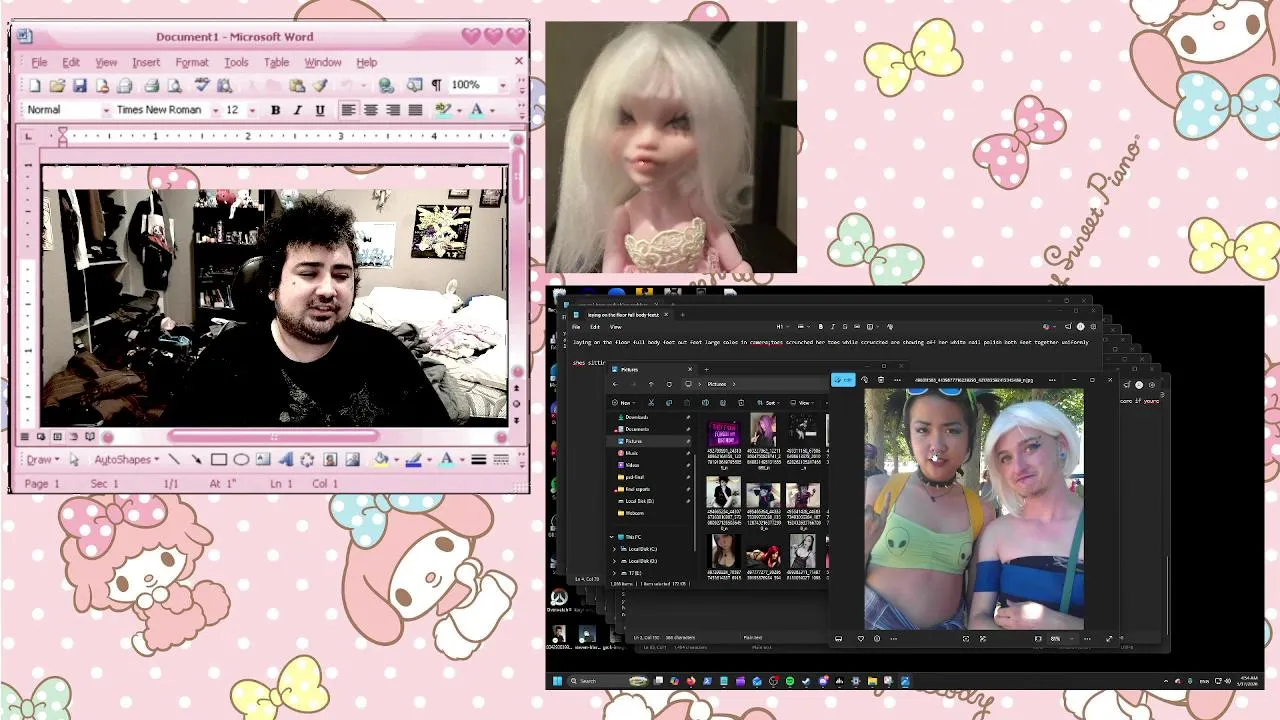Click Sort in the Explorer toolbar

(x=771, y=403)
